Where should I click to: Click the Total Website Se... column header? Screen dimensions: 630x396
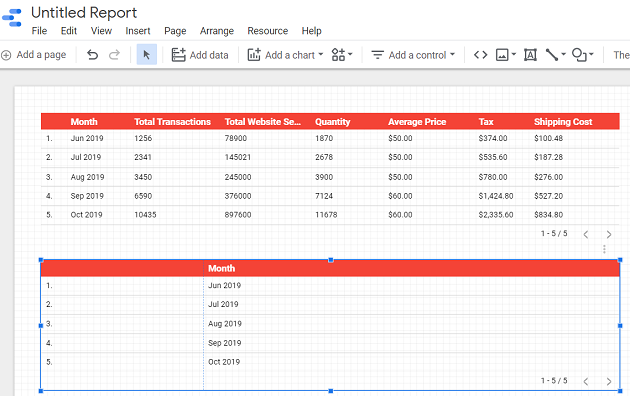[x=263, y=122]
